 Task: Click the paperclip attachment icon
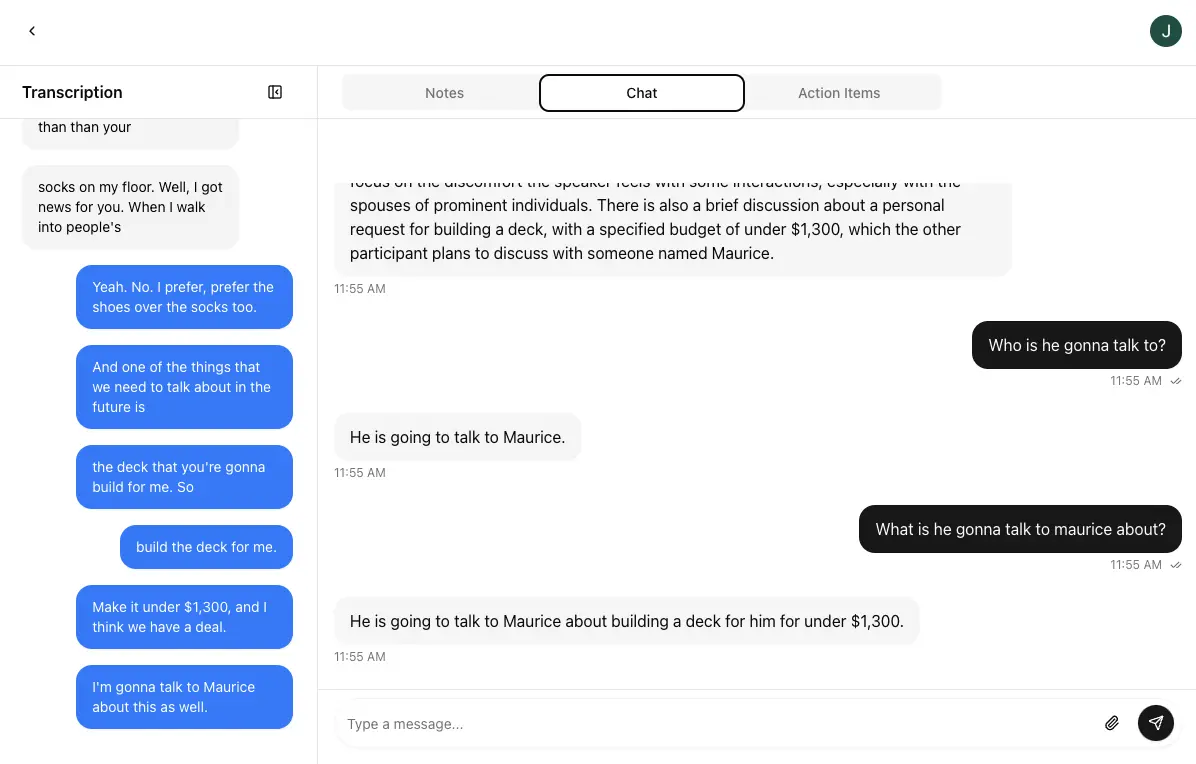click(x=1111, y=723)
